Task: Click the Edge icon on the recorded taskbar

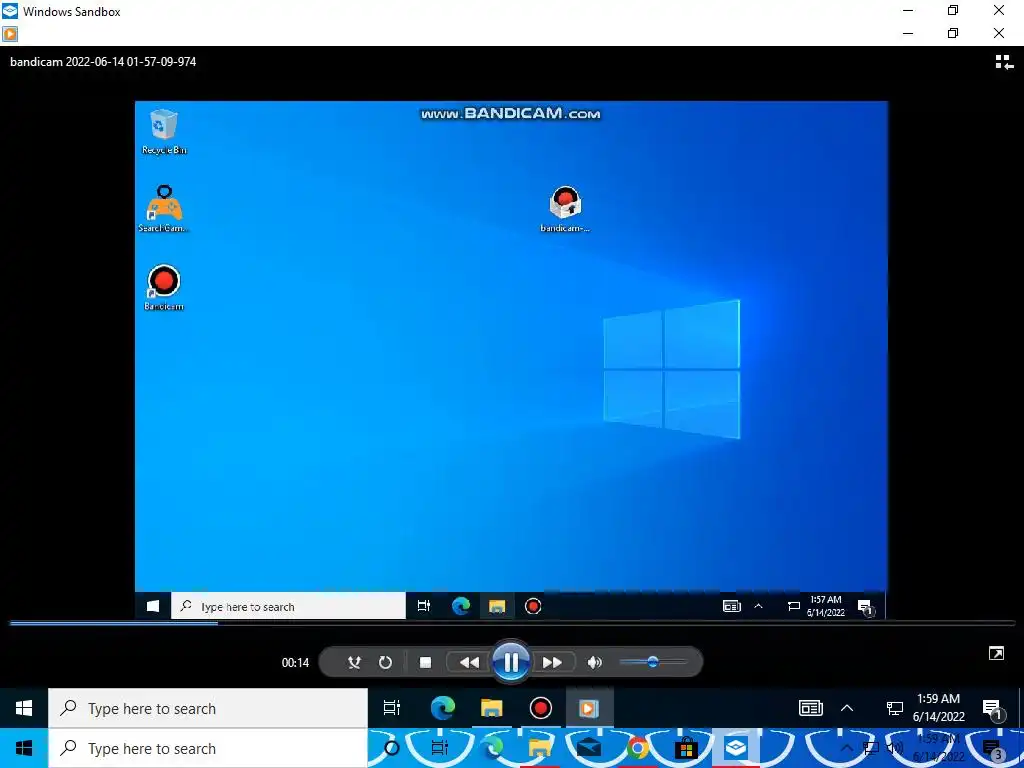Action: coord(461,606)
